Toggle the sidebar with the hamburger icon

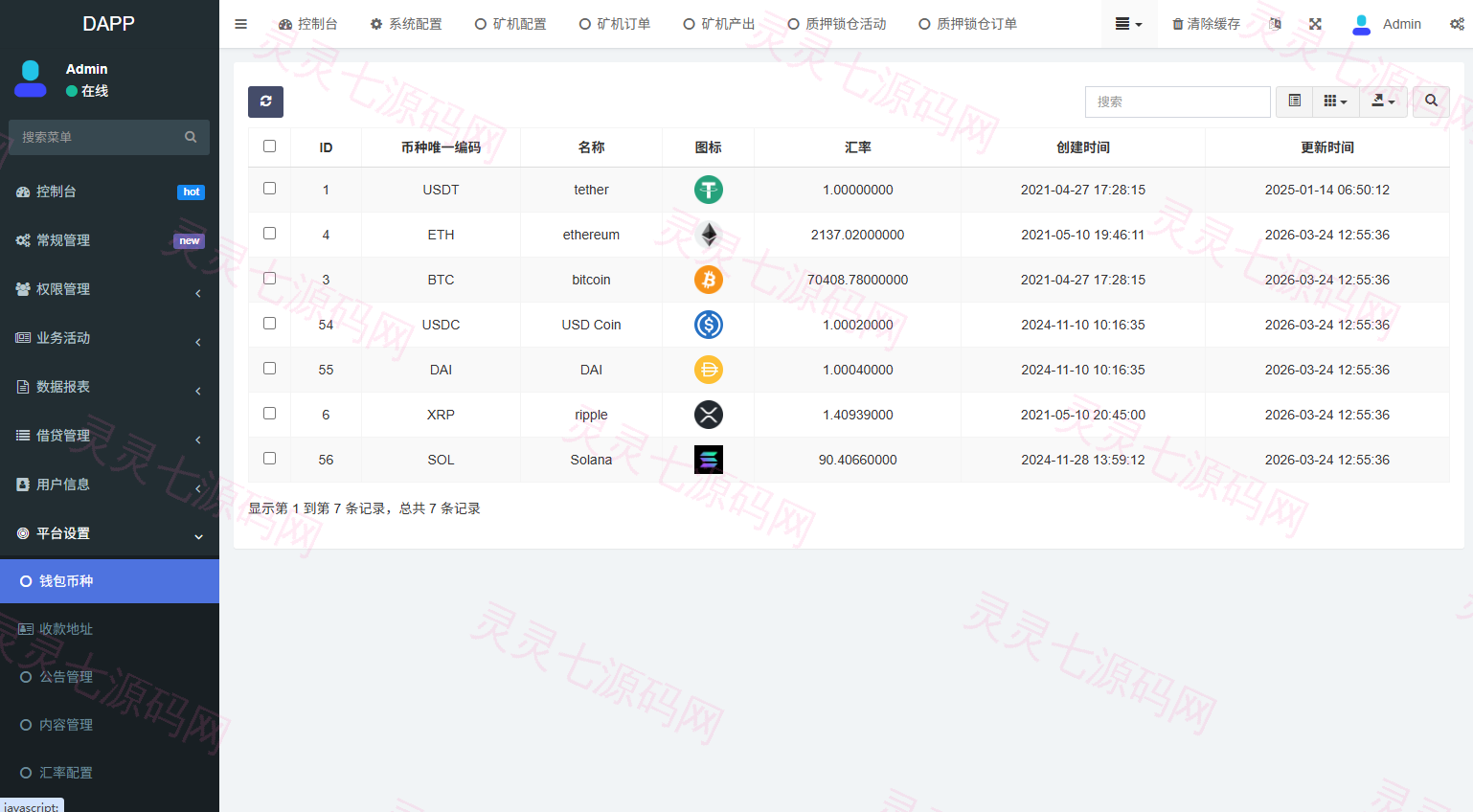pyautogui.click(x=240, y=24)
